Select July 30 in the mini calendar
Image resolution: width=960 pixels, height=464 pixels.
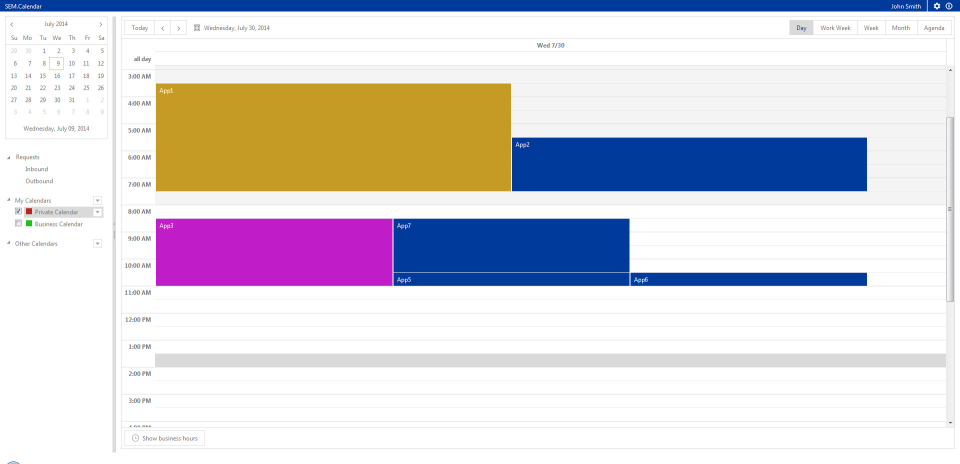[x=57, y=100]
